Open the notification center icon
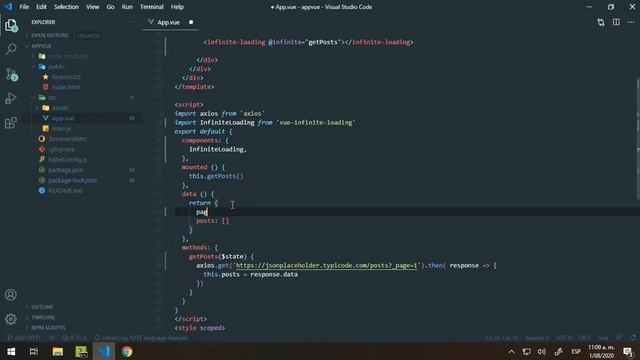640x360 pixels. point(628,351)
